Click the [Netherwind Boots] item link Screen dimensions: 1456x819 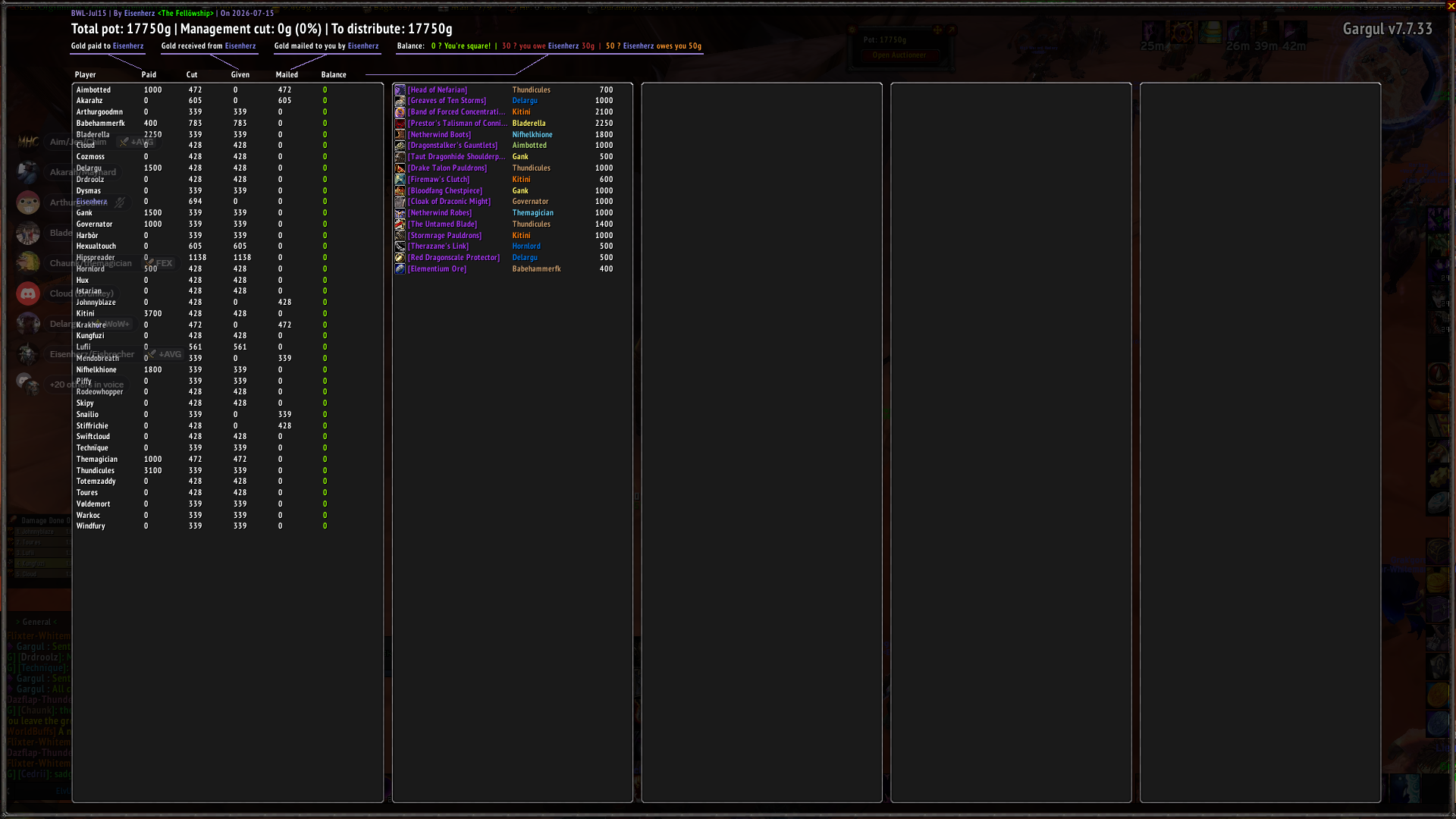pos(439,135)
